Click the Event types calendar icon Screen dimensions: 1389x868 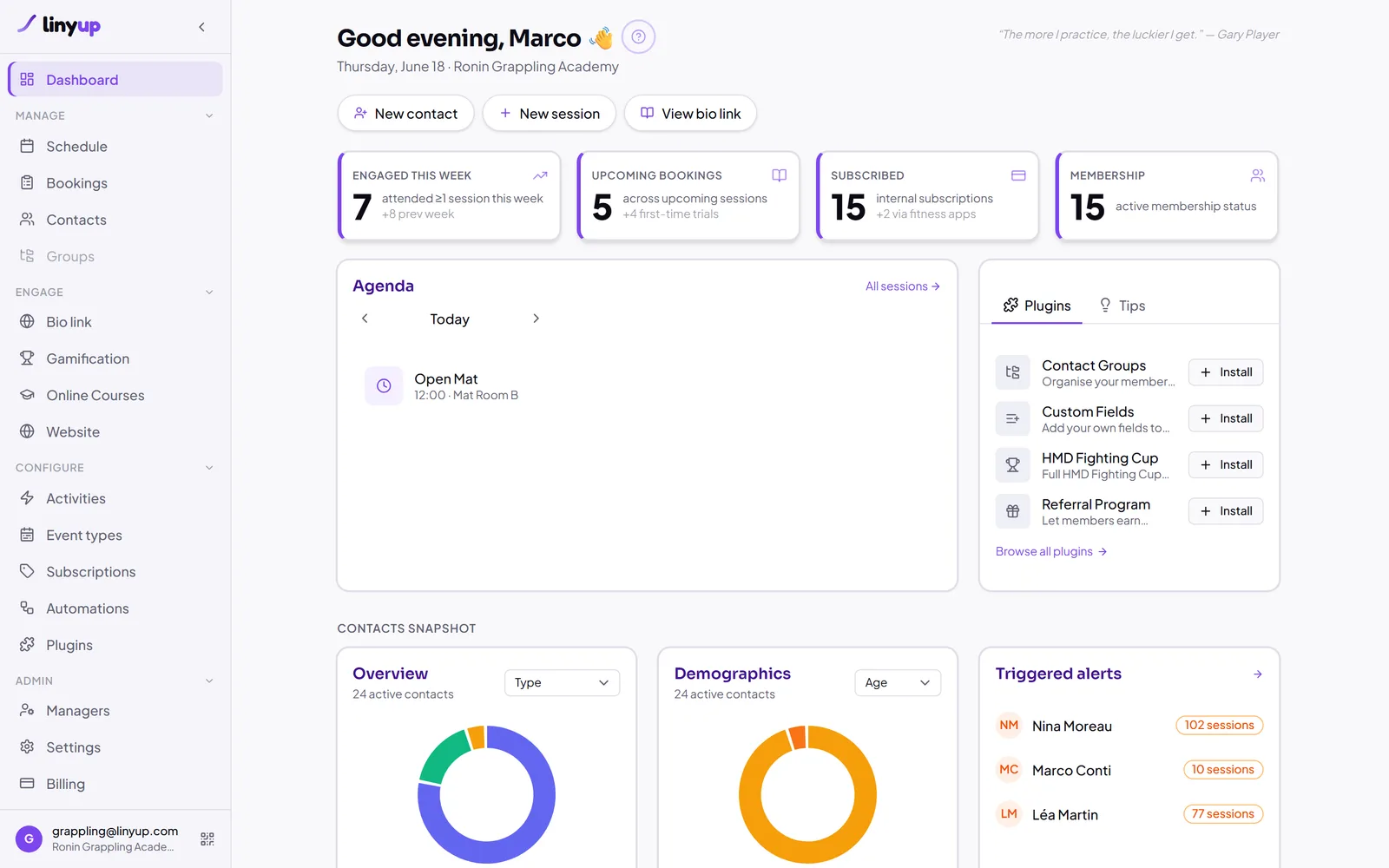[x=27, y=534]
